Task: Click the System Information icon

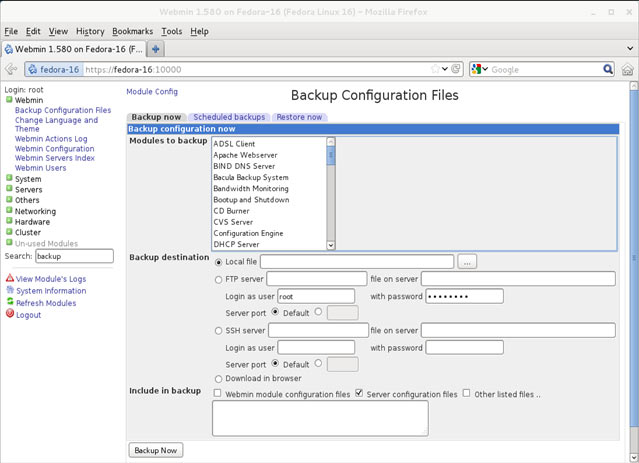Action: [10, 290]
